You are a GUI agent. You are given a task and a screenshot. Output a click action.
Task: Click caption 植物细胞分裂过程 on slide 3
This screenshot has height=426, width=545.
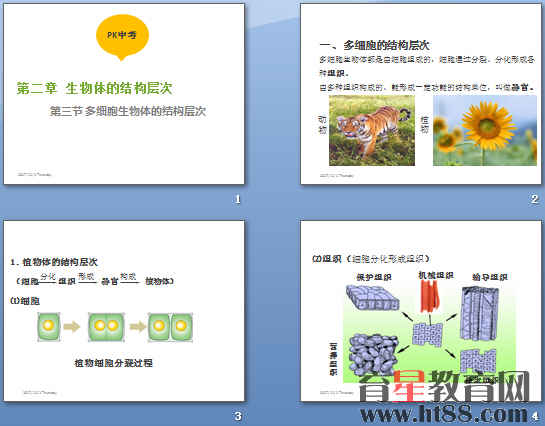coord(113,363)
